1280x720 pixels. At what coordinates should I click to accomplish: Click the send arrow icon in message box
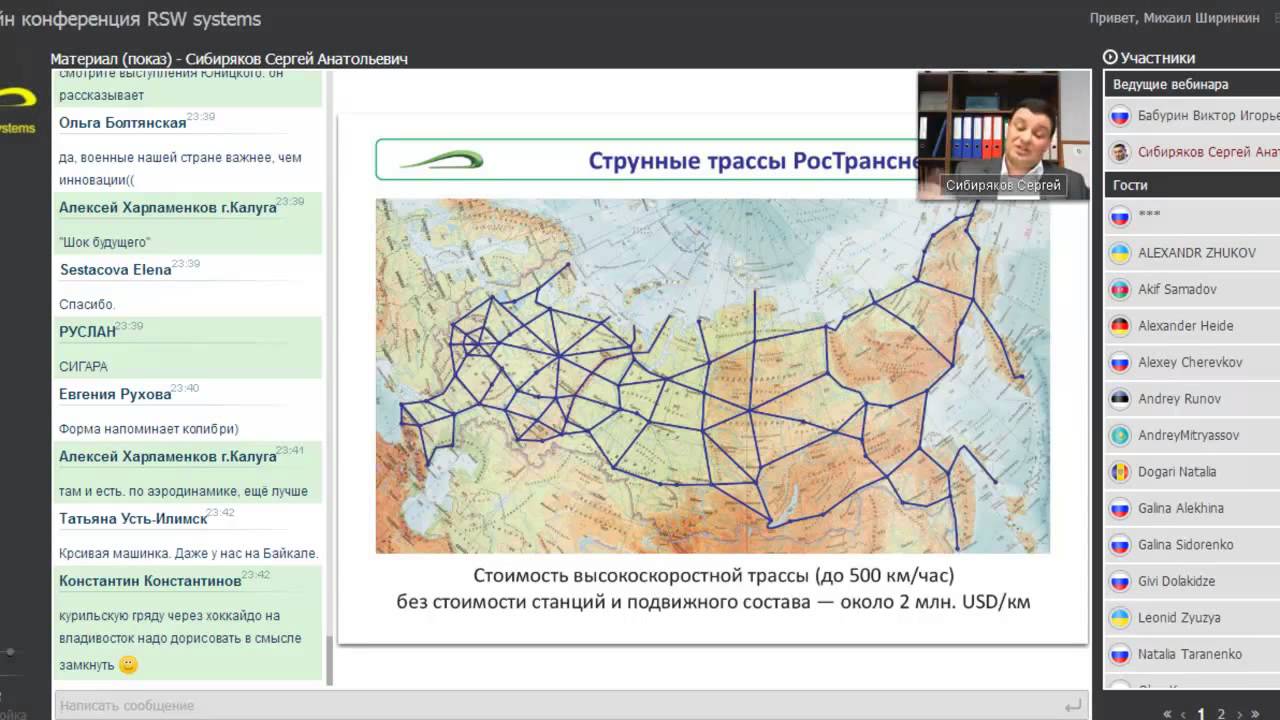tap(1073, 706)
